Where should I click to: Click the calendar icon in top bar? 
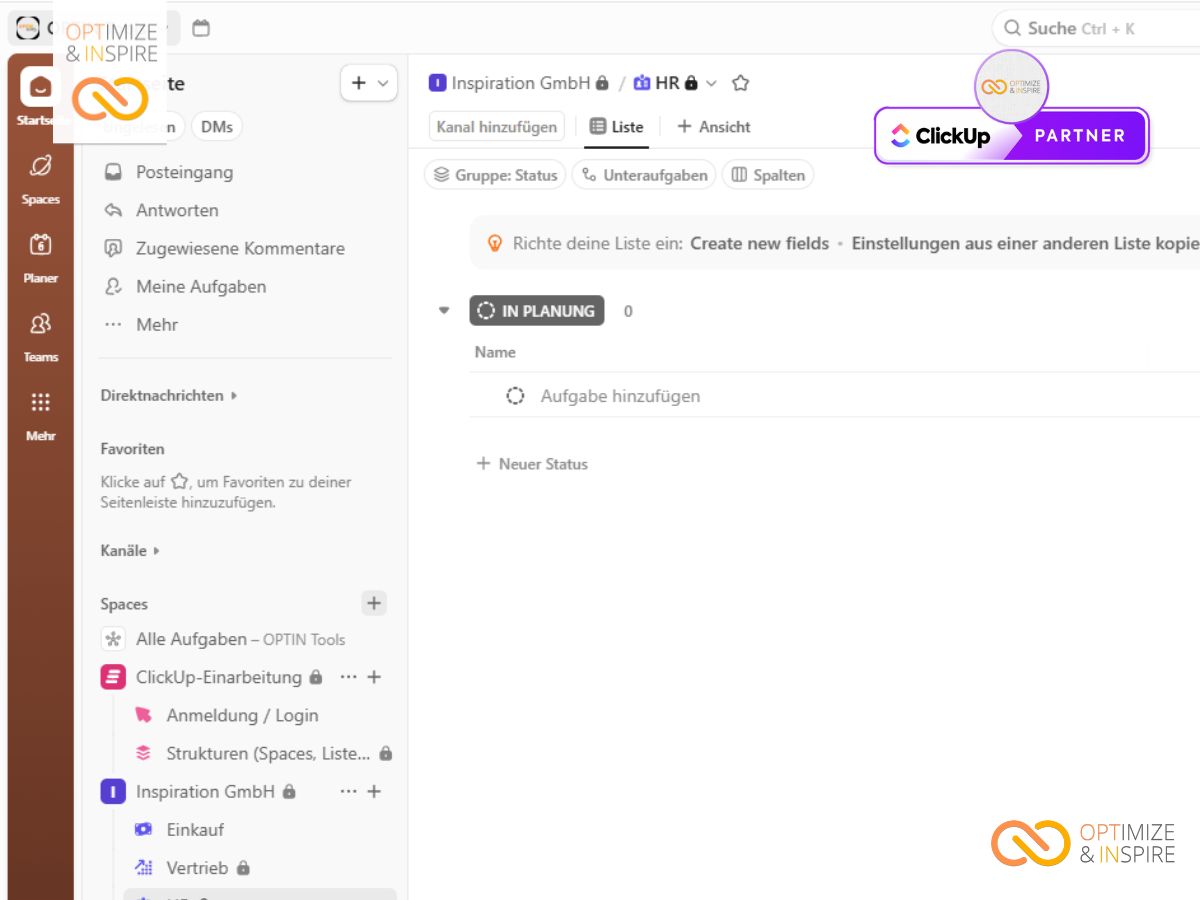(x=201, y=28)
